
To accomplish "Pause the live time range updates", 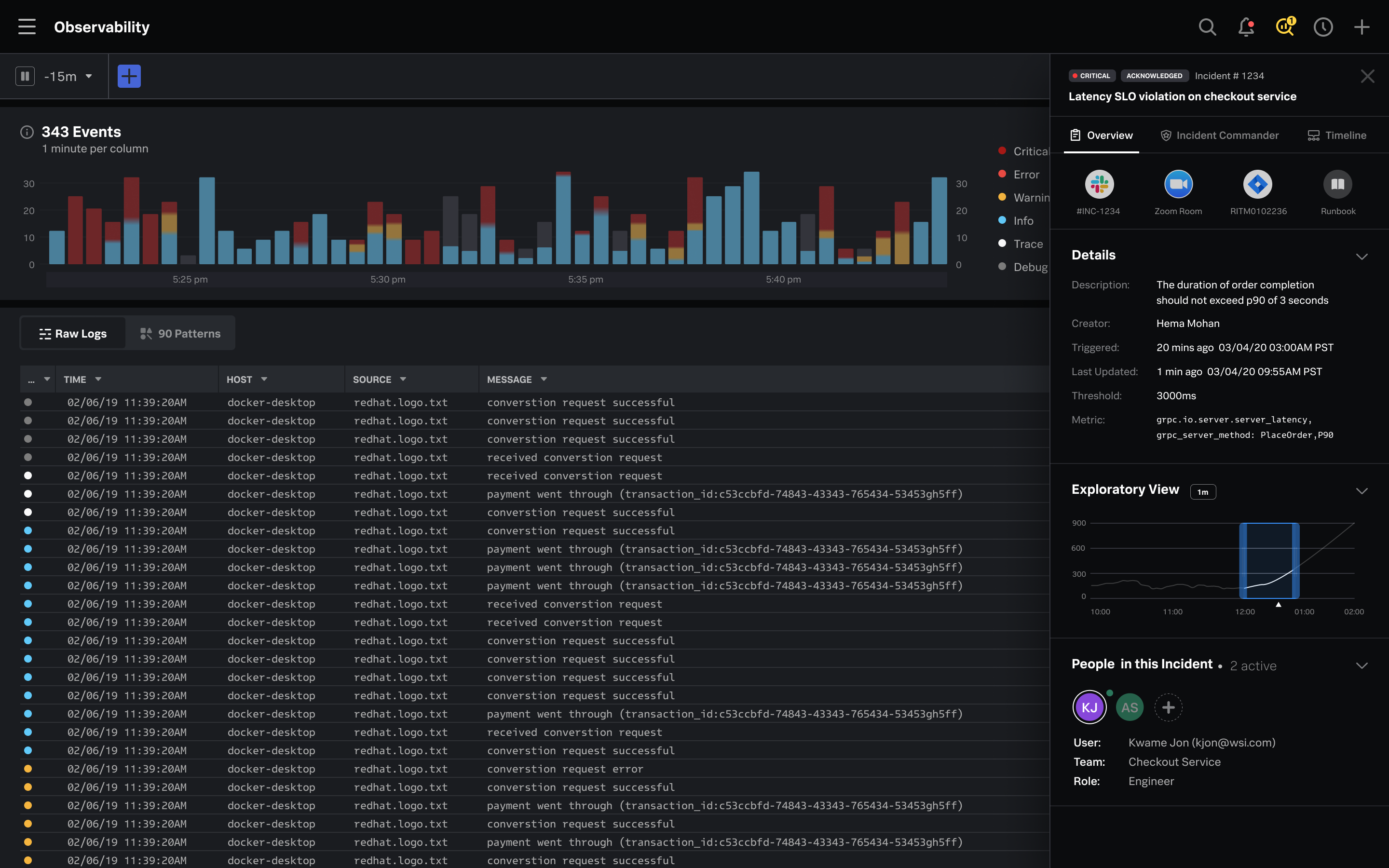I will [x=25, y=76].
